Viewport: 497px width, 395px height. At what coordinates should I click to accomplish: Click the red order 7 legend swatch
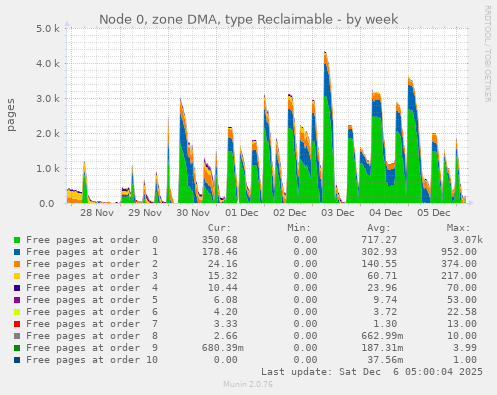(x=17, y=324)
